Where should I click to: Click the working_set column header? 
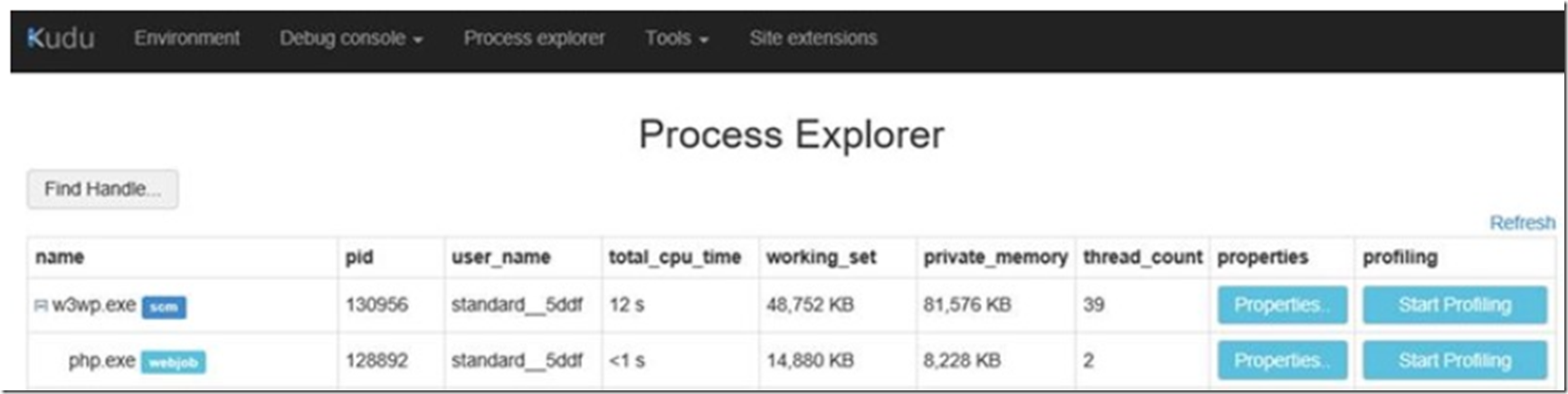pos(821,258)
